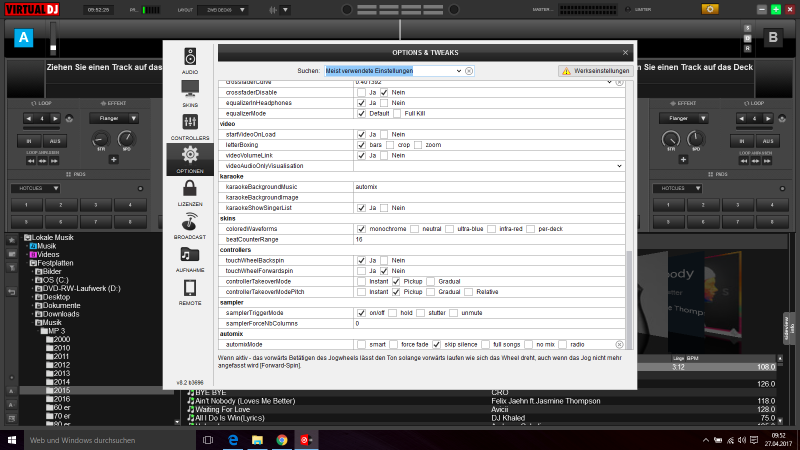This screenshot has width=800, height=450.
Task: Select the Downloads folder in tree
Action: coord(61,314)
